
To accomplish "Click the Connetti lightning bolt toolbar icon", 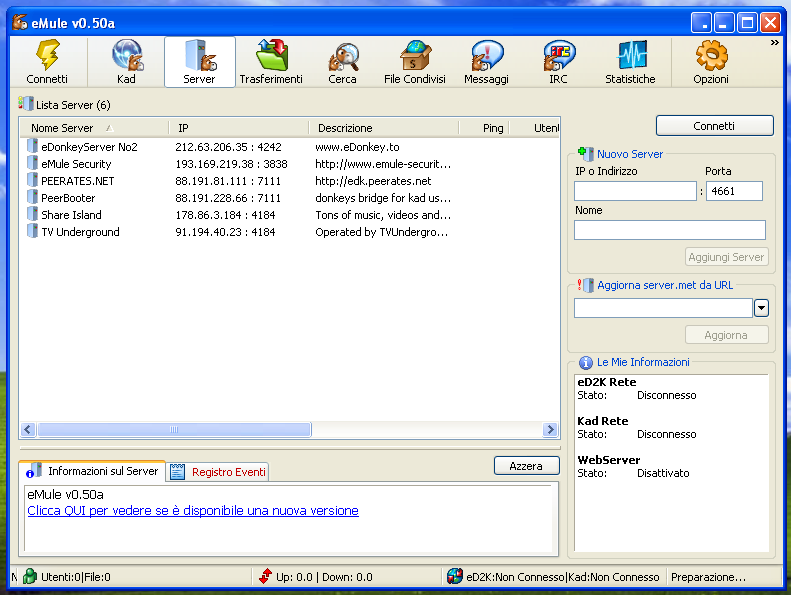I will point(47,62).
